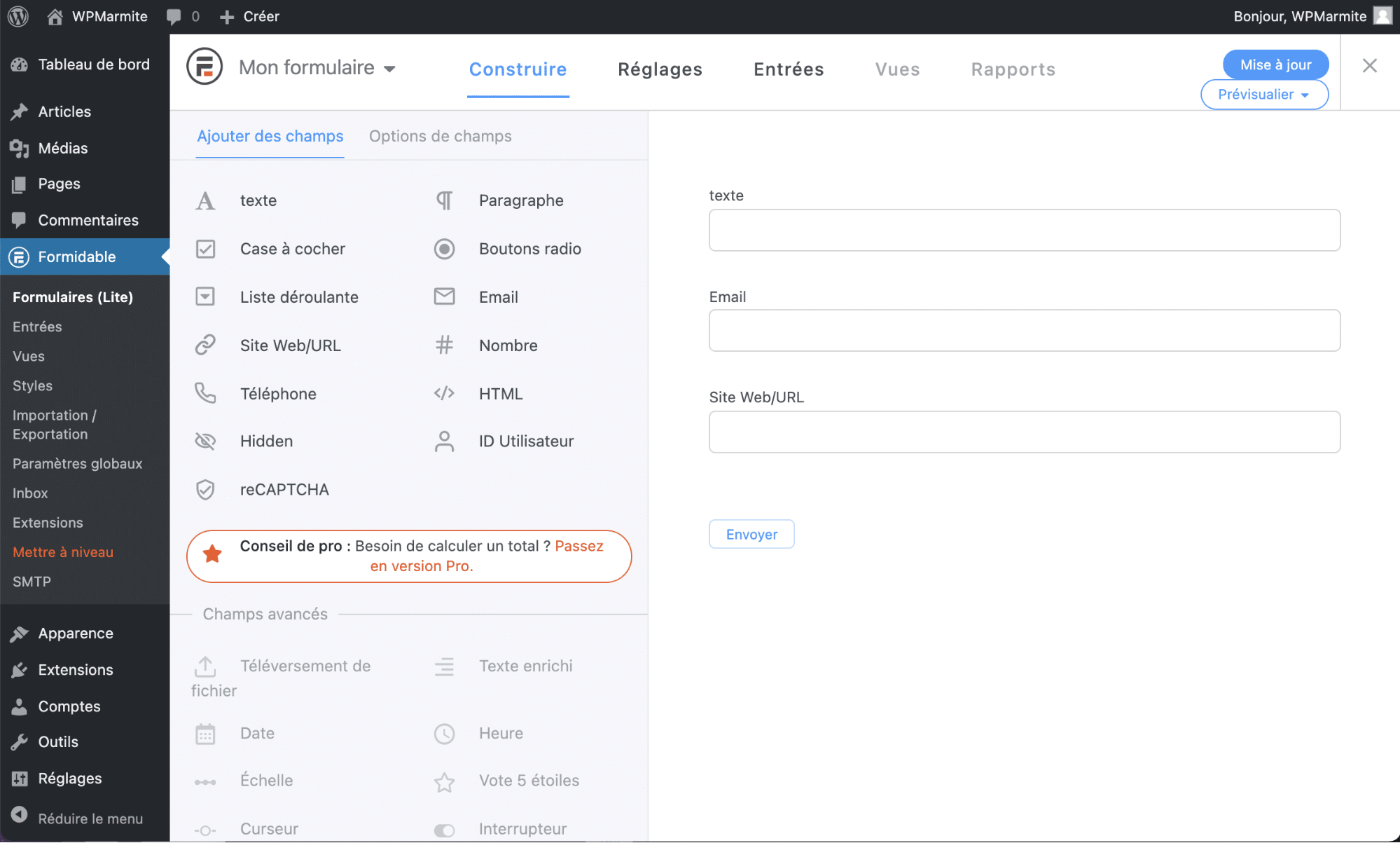Click the Mise à jour button
The image size is (1400, 843).
pos(1275,64)
